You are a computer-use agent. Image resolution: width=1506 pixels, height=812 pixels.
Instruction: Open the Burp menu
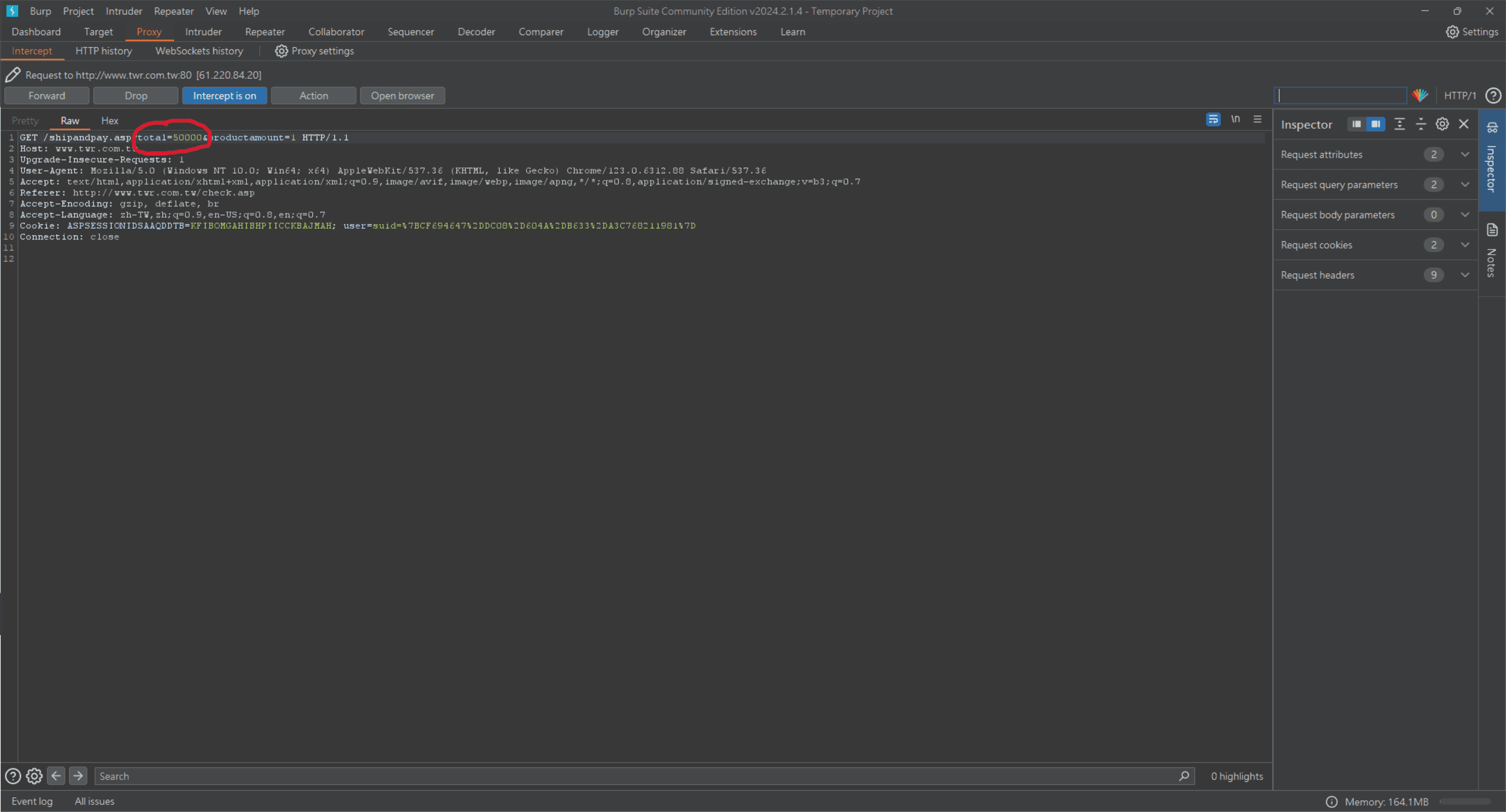point(41,11)
